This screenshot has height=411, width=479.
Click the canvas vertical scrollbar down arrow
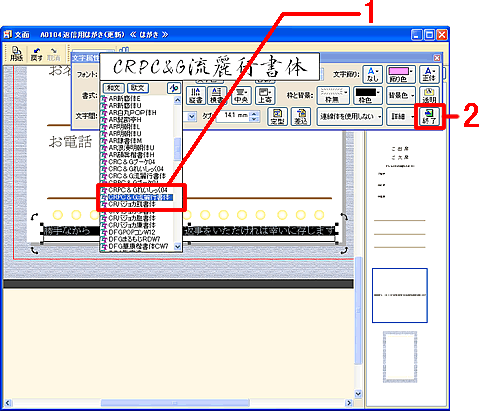(358, 394)
